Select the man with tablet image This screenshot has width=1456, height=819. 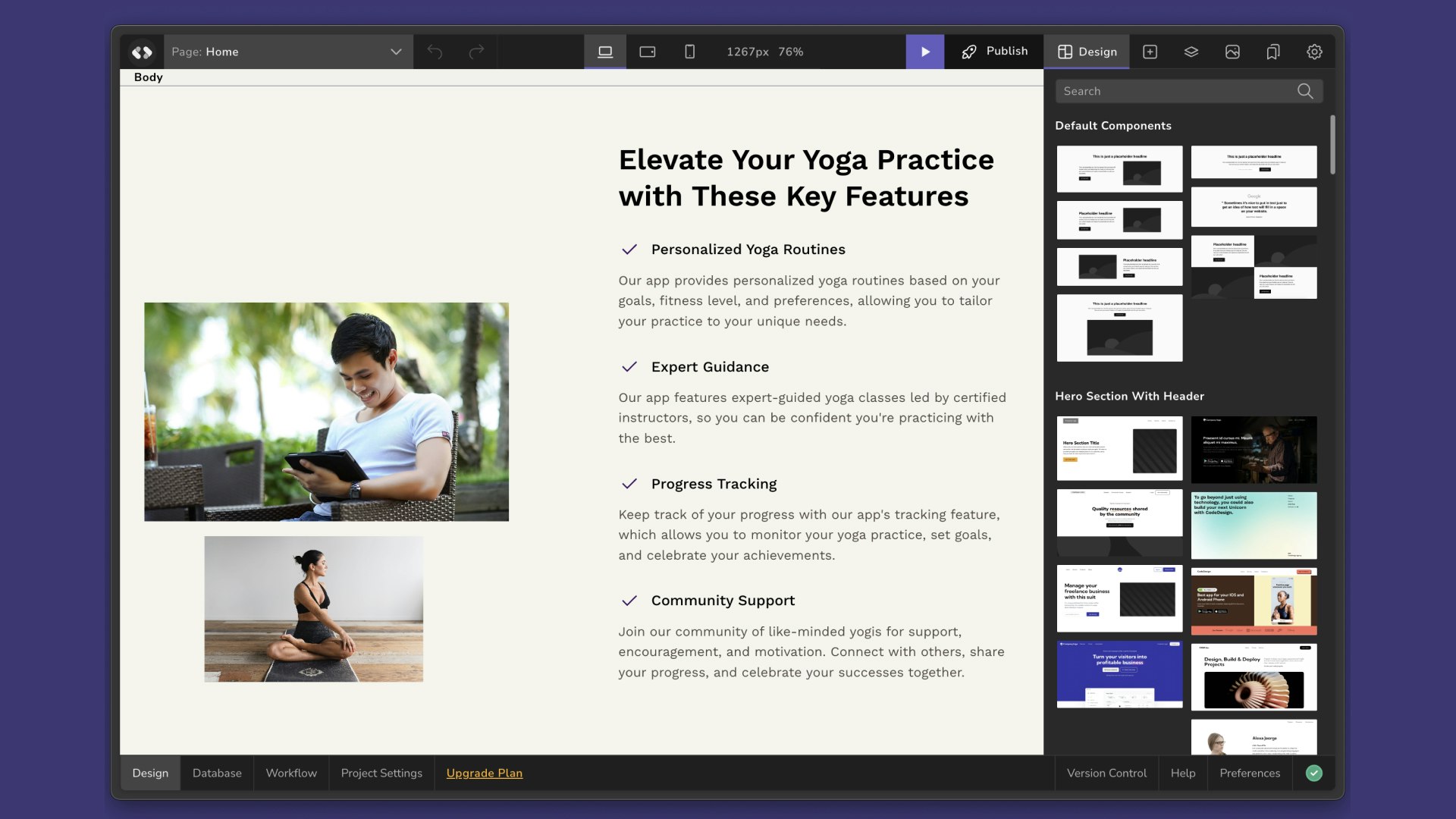click(327, 412)
